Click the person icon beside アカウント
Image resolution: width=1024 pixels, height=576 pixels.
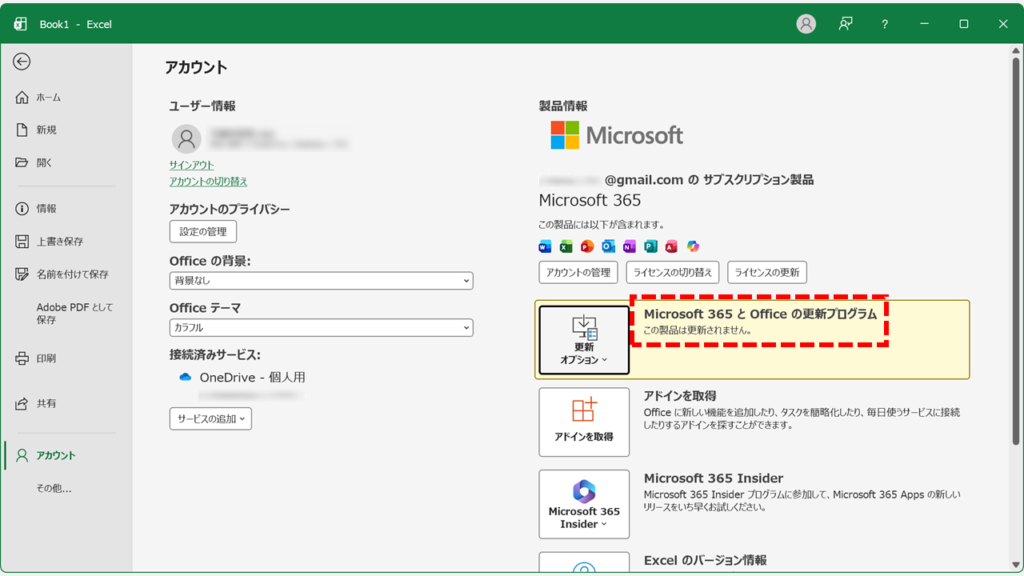pyautogui.click(x=22, y=455)
